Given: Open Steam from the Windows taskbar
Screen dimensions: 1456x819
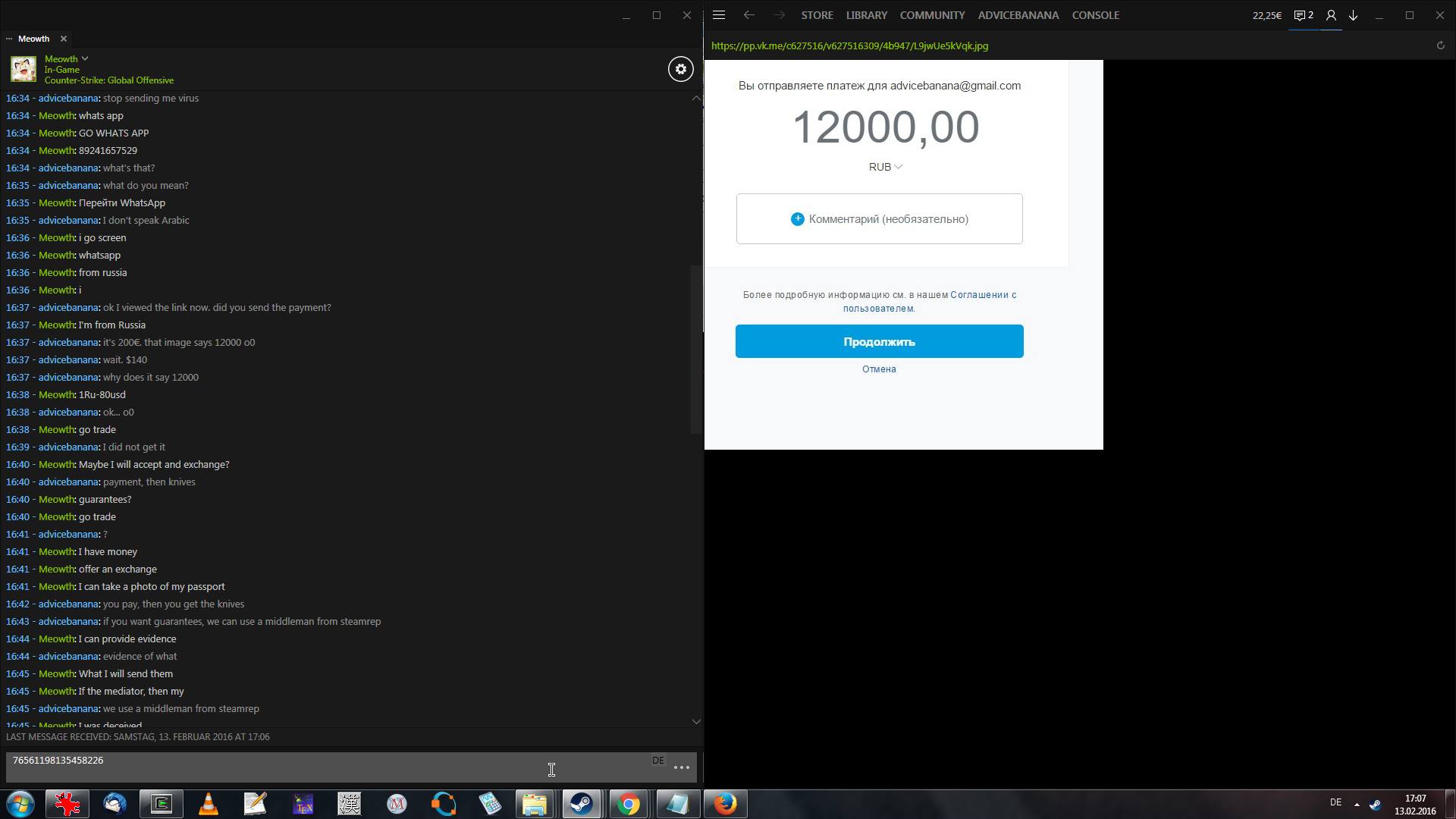Looking at the screenshot, I should click(x=582, y=804).
